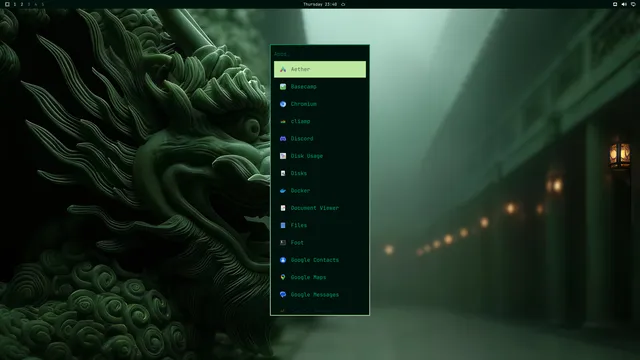The height and width of the screenshot is (360, 640).
Task: Open the menu icon in top-left bar
Action: pos(7,4)
